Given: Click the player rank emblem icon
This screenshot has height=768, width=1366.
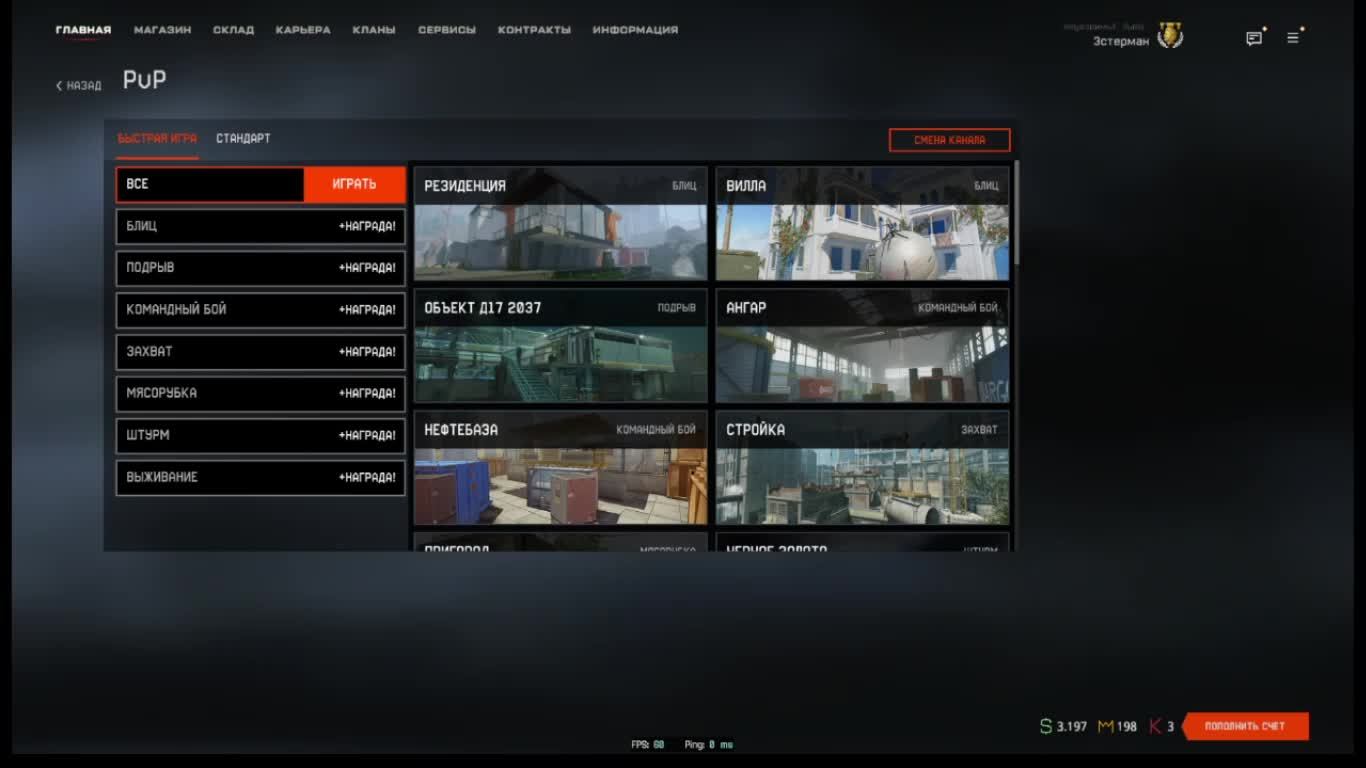Looking at the screenshot, I should coord(1170,37).
